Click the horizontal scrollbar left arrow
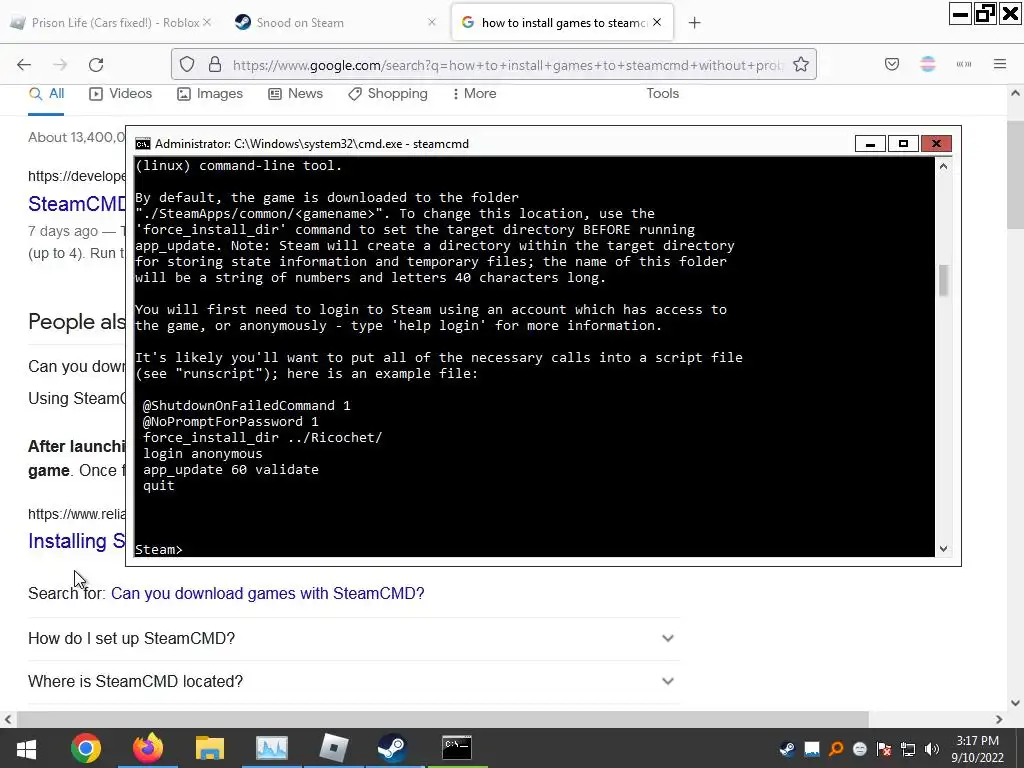Screen dimensions: 1024x768 [x=8, y=720]
